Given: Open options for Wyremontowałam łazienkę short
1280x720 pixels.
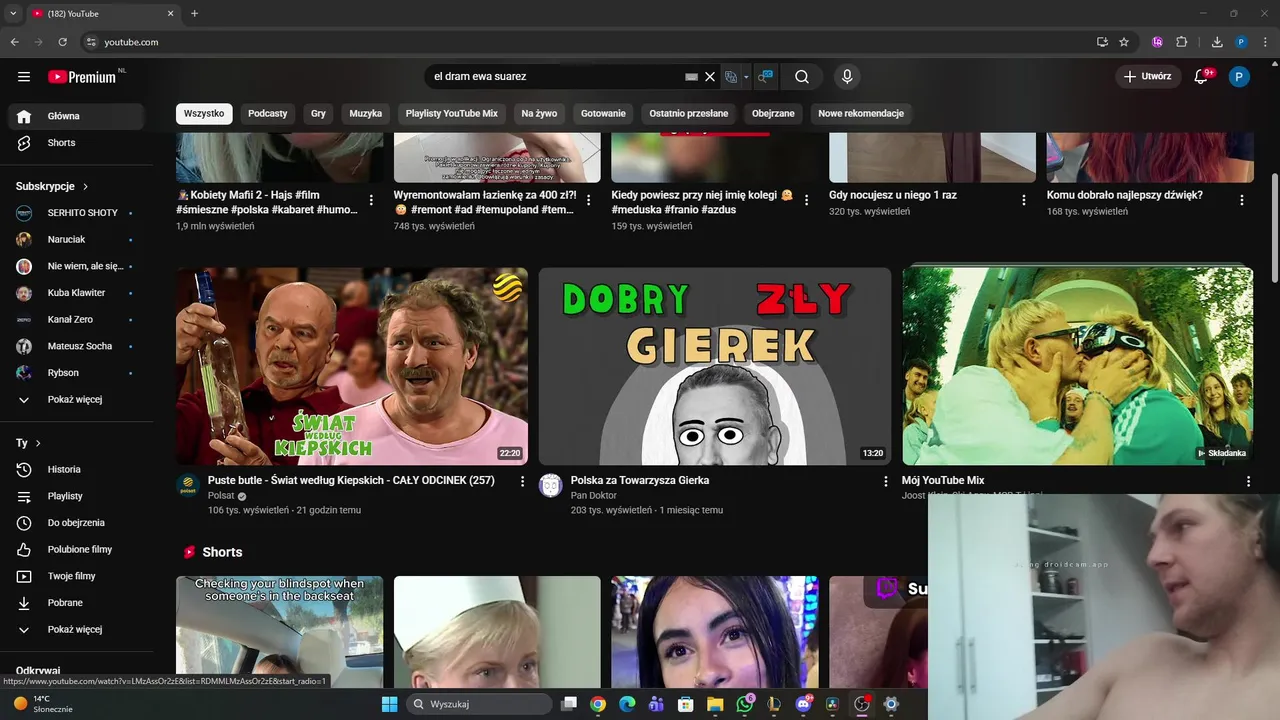Looking at the screenshot, I should [589, 200].
